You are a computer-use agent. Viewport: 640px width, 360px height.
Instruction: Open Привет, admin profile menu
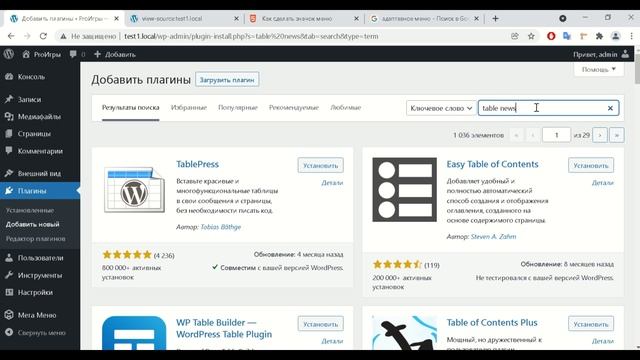tap(601, 54)
